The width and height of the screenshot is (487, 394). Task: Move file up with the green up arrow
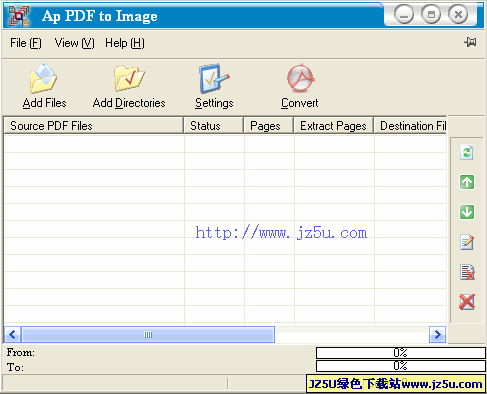point(467,182)
